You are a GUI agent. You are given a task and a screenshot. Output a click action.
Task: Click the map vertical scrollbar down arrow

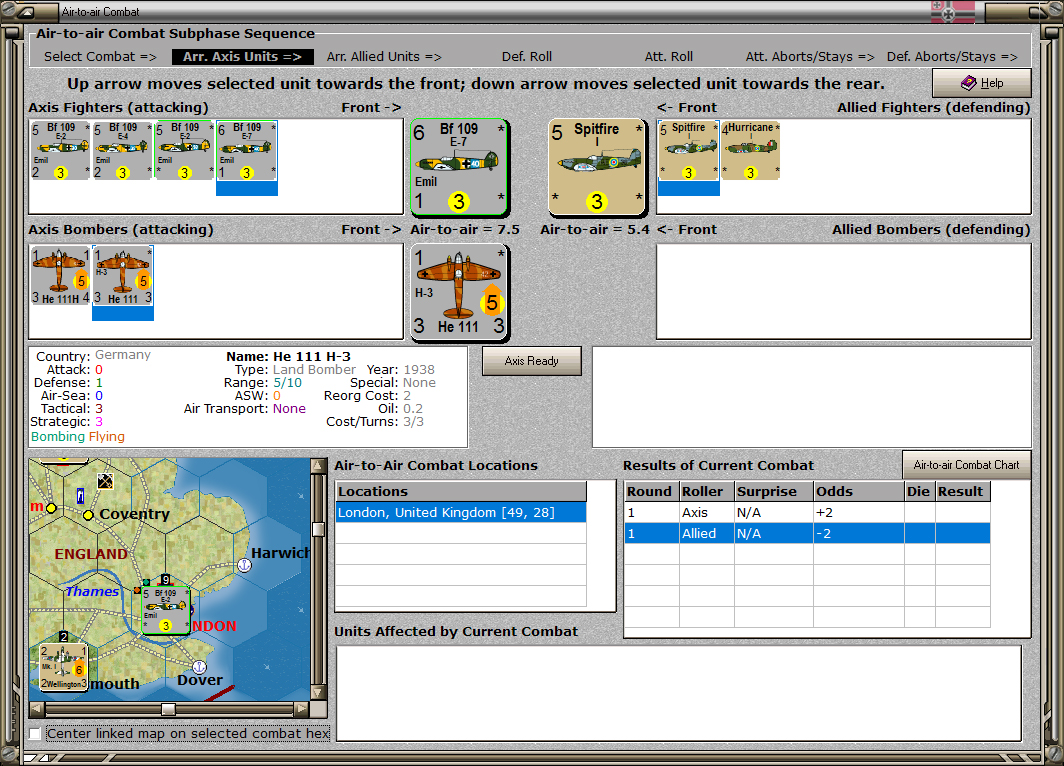tap(318, 693)
